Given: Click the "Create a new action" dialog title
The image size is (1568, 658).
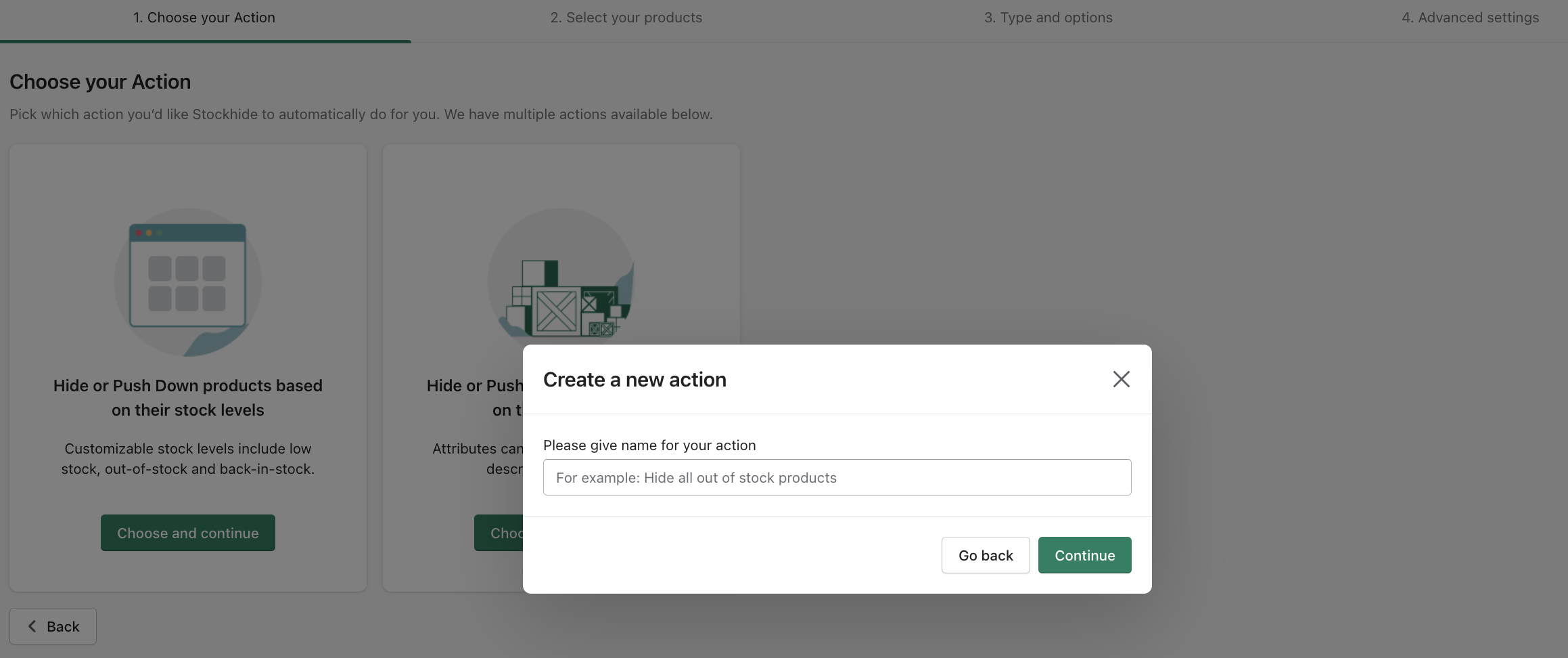Looking at the screenshot, I should click(x=635, y=380).
